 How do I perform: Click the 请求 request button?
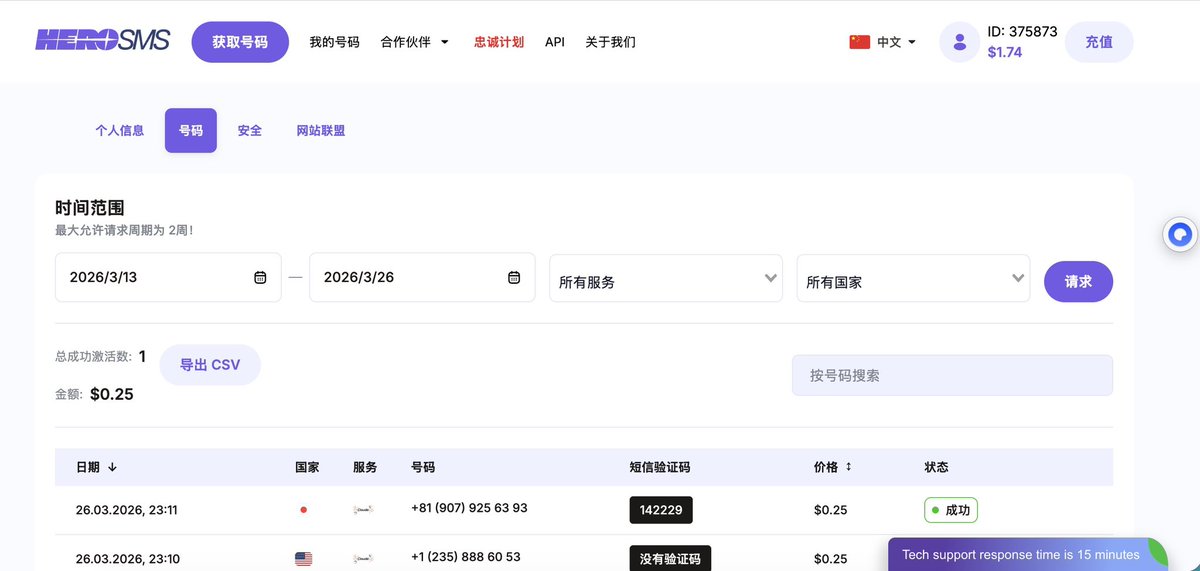(1078, 281)
